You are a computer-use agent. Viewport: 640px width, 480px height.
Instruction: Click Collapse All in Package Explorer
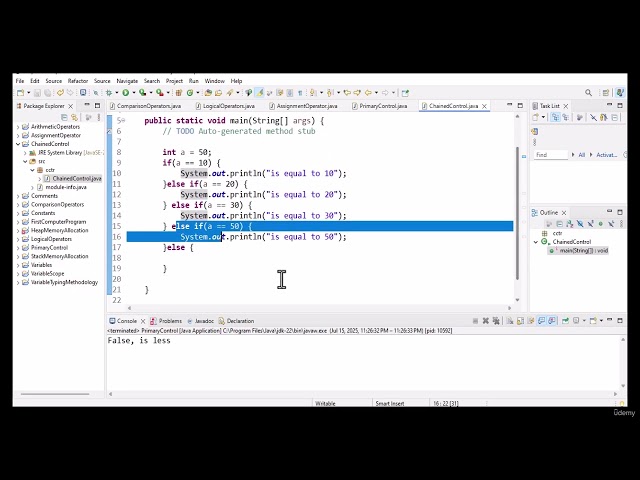[x=64, y=118]
